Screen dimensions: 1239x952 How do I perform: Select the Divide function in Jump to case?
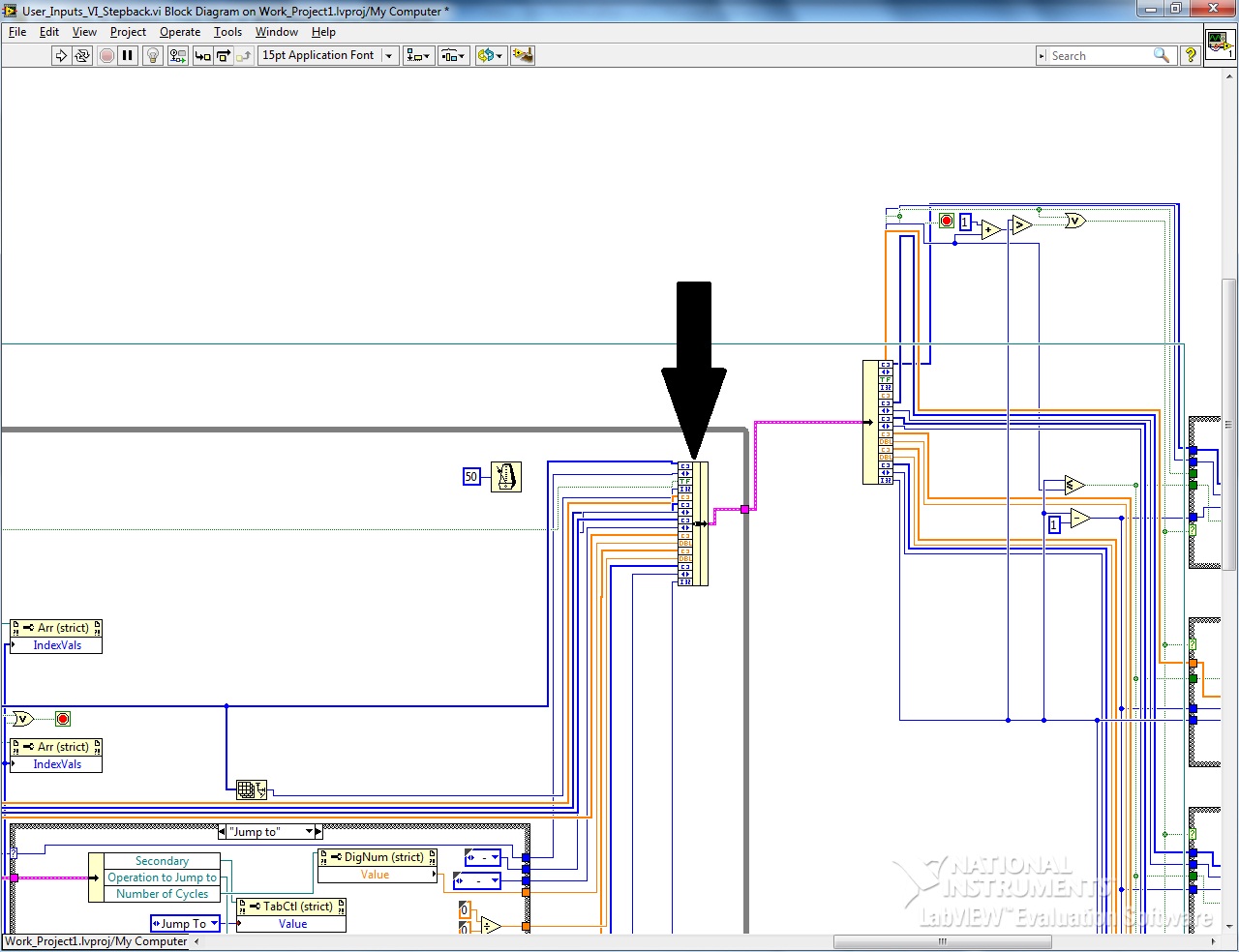491,926
